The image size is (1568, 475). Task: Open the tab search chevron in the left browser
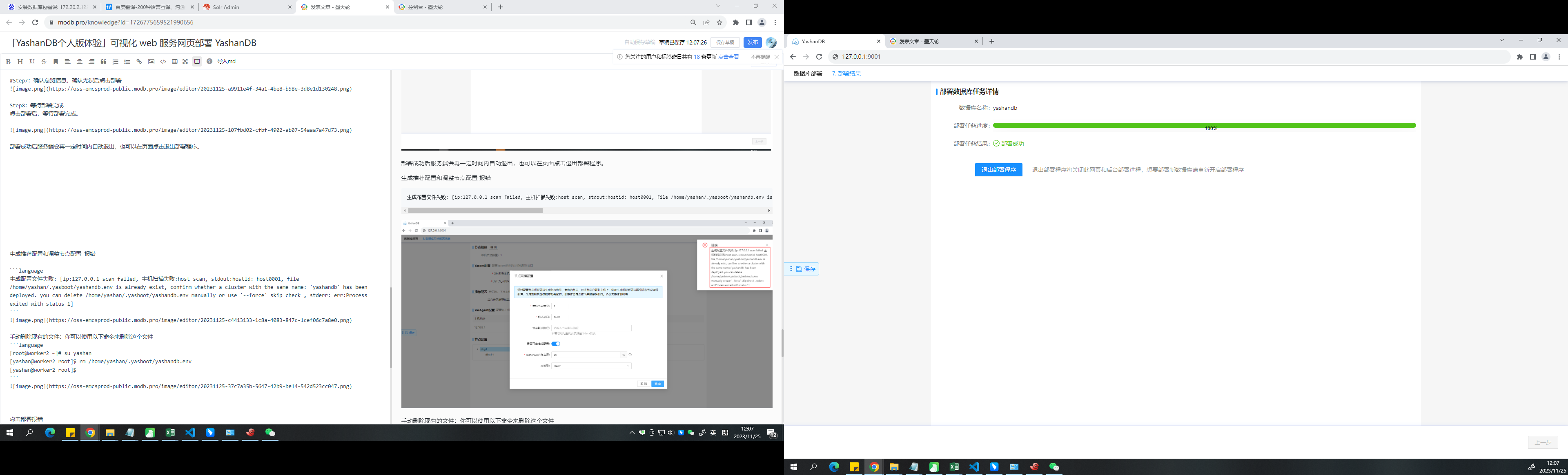(x=718, y=6)
